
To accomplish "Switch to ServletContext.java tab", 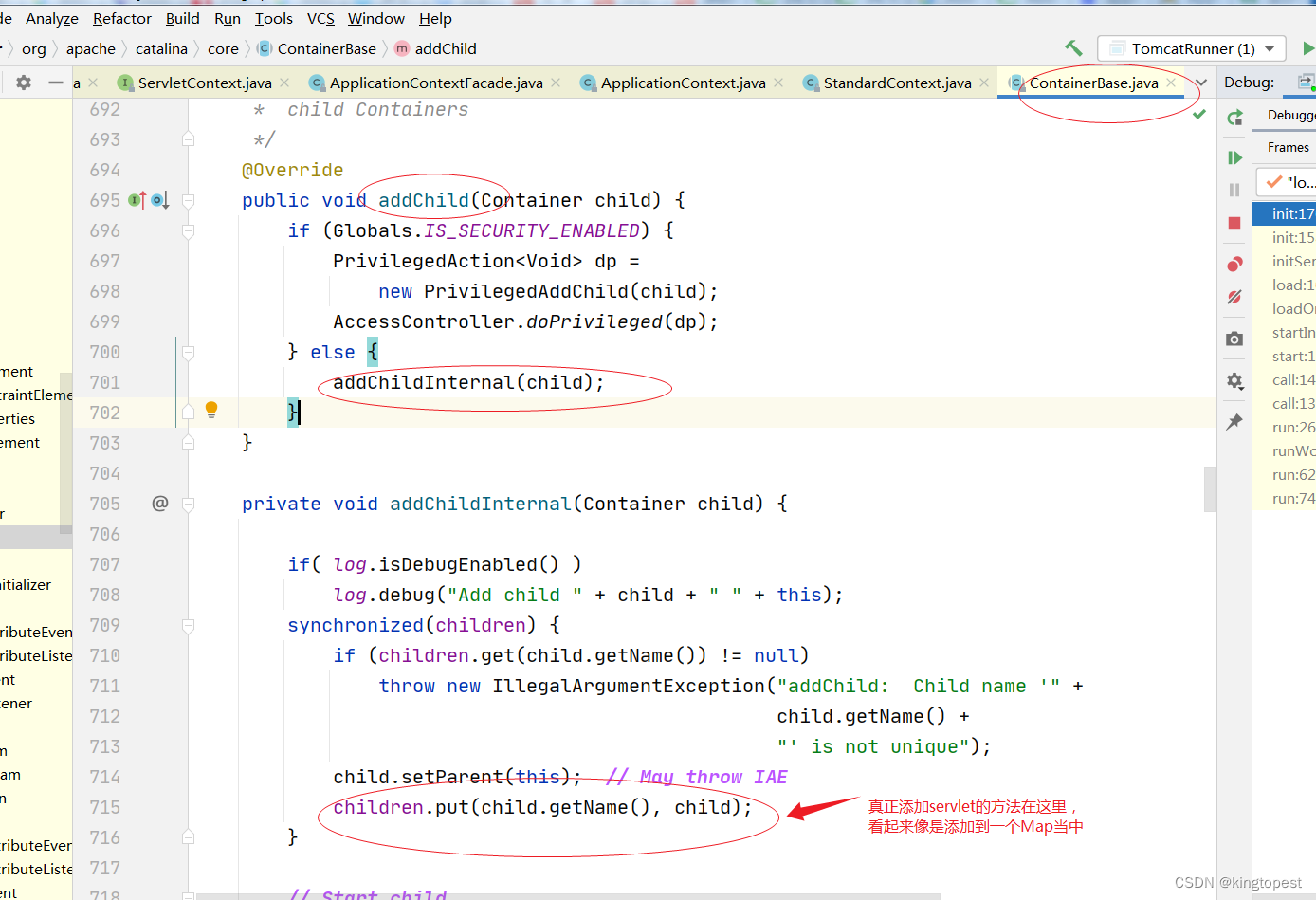I will pos(205,83).
